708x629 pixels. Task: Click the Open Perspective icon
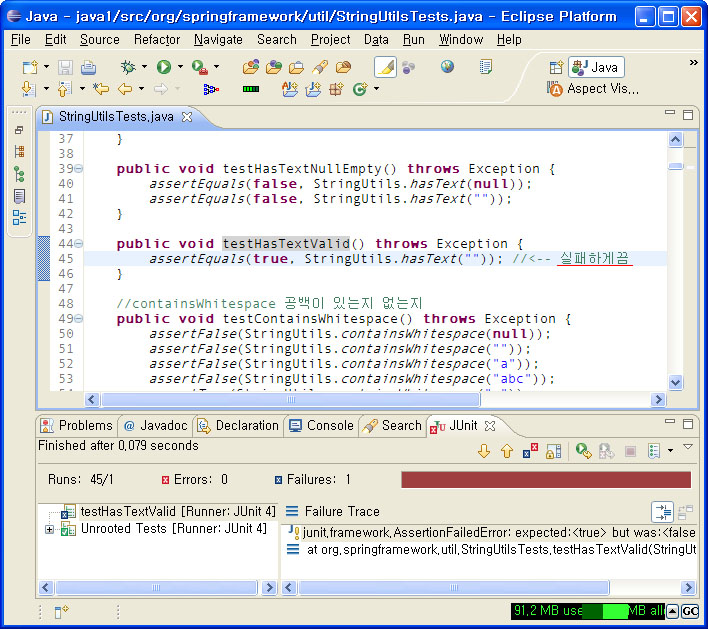point(556,68)
